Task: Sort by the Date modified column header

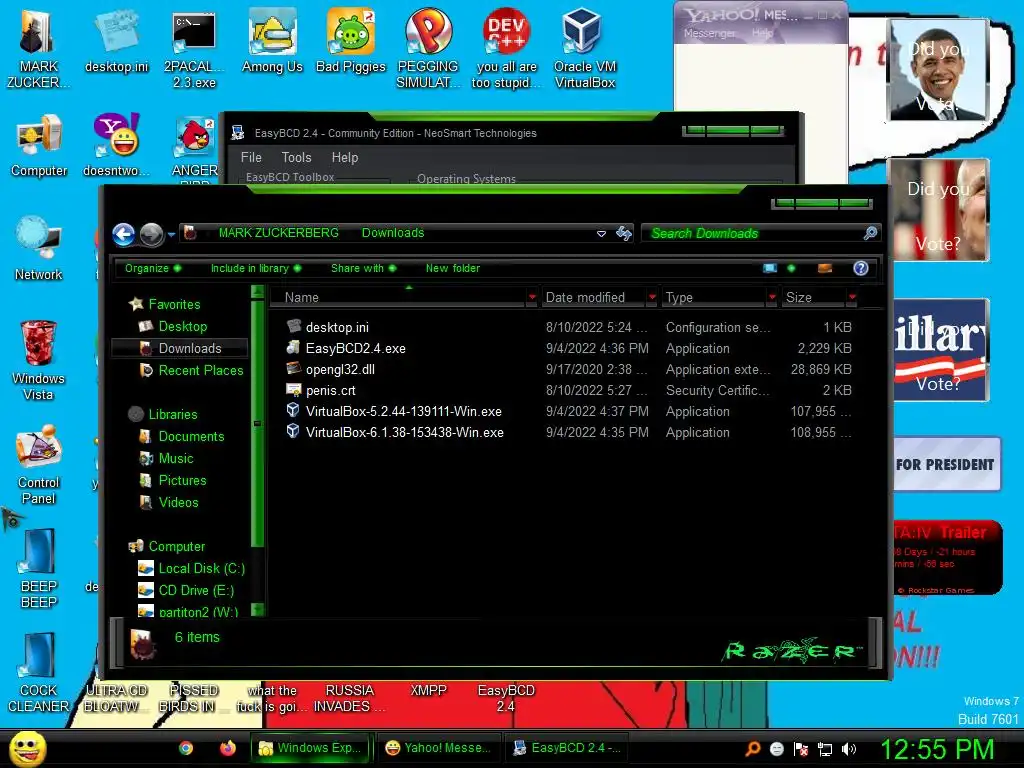Action: (x=593, y=298)
